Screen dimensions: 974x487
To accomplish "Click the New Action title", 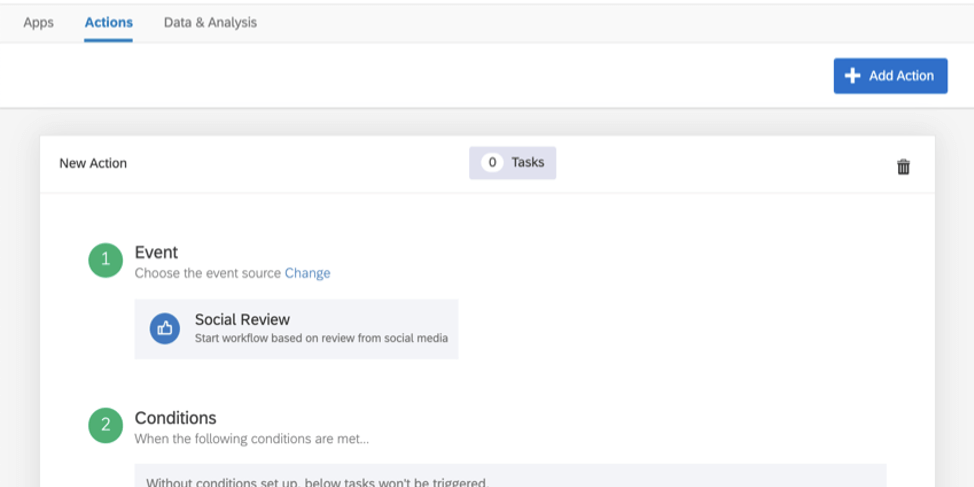I will pyautogui.click(x=93, y=163).
